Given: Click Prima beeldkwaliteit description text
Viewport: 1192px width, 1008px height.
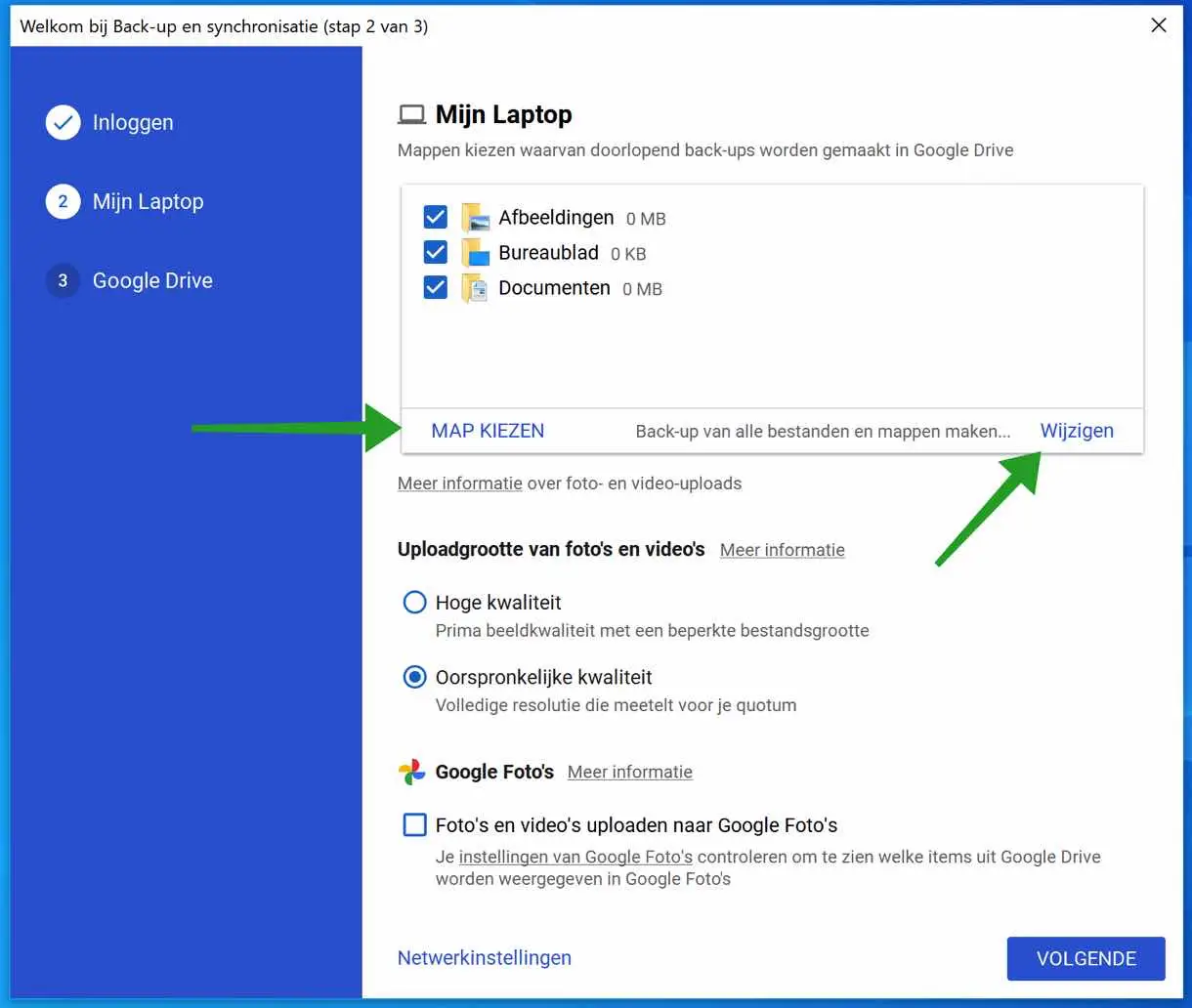Looking at the screenshot, I should click(x=652, y=630).
